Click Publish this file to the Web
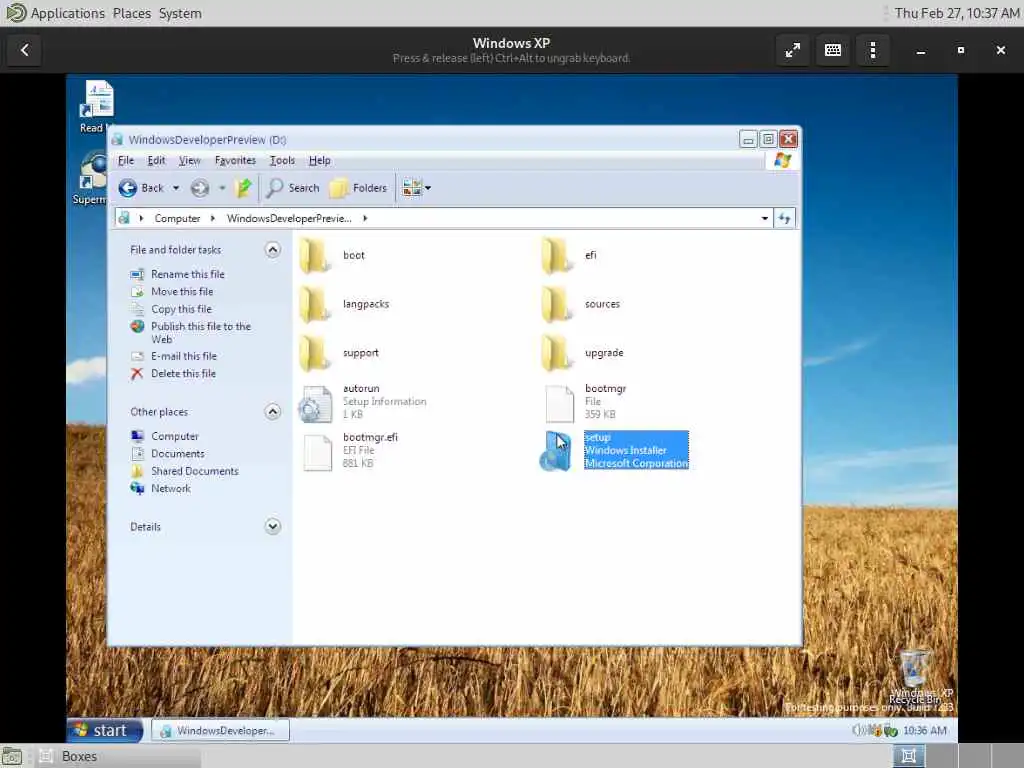This screenshot has height=768, width=1024. [x=200, y=333]
